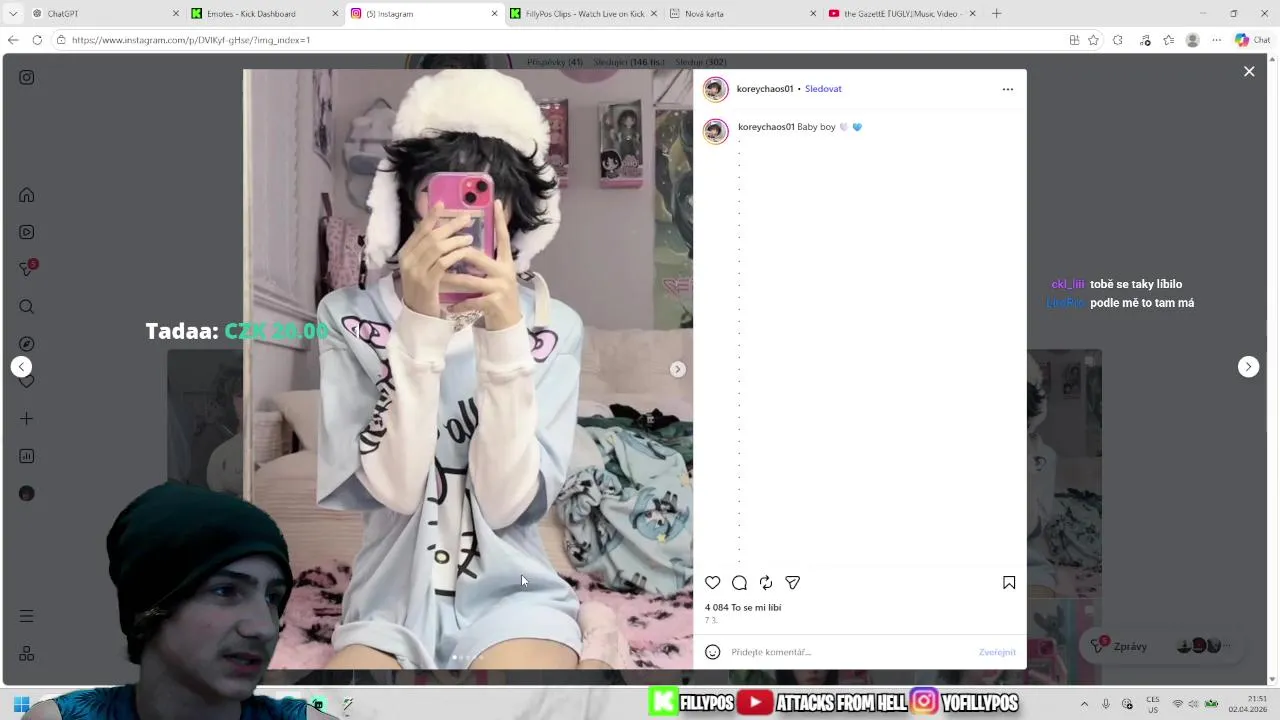1280x720 pixels.
Task: Save post with the bookmark icon
Action: pyautogui.click(x=1009, y=583)
